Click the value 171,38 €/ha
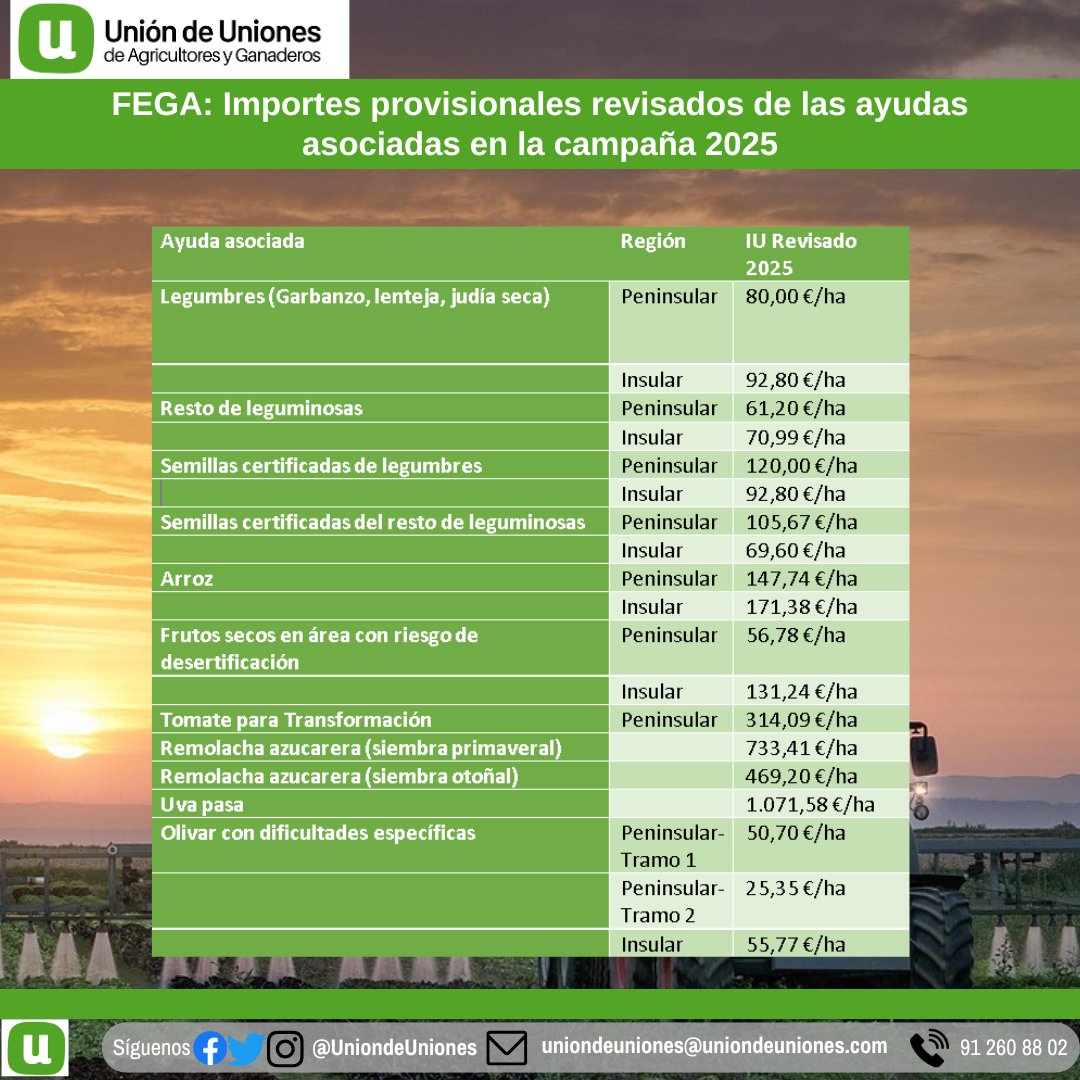This screenshot has width=1080, height=1080. tap(802, 607)
